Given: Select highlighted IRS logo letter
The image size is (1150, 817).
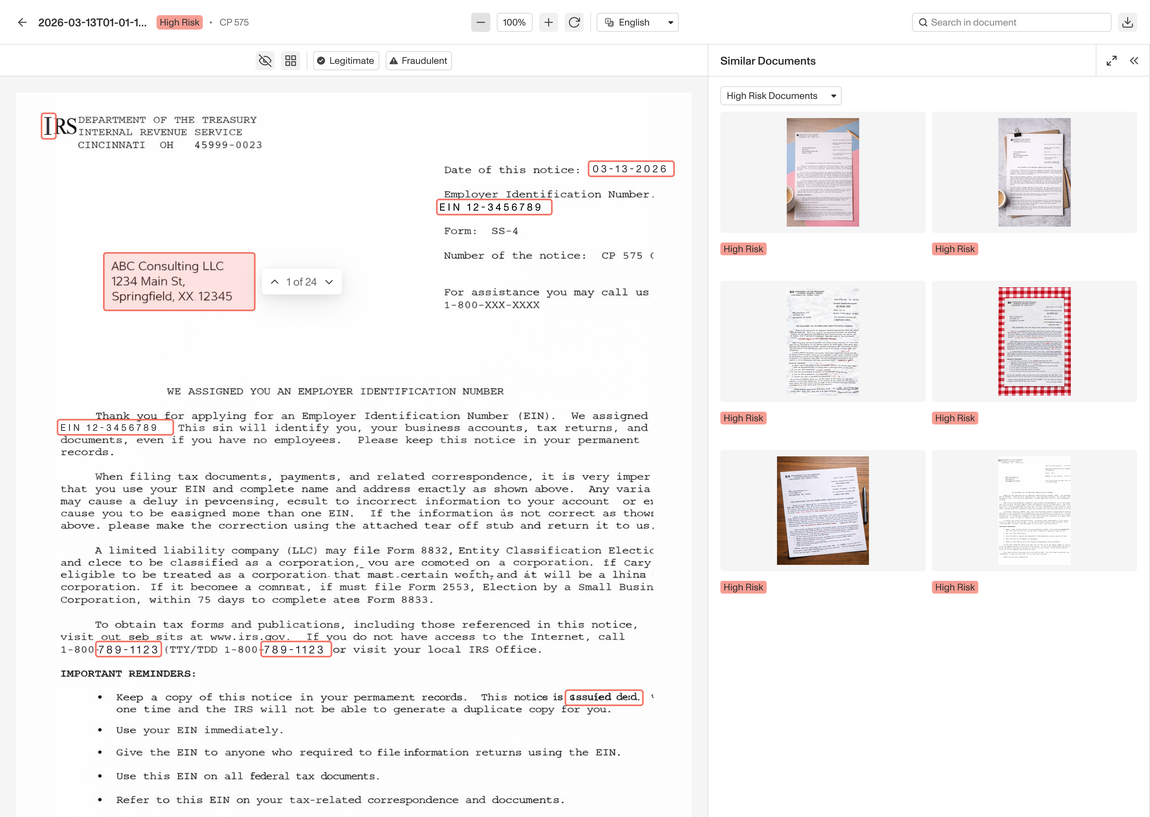Looking at the screenshot, I should pos(48,126).
